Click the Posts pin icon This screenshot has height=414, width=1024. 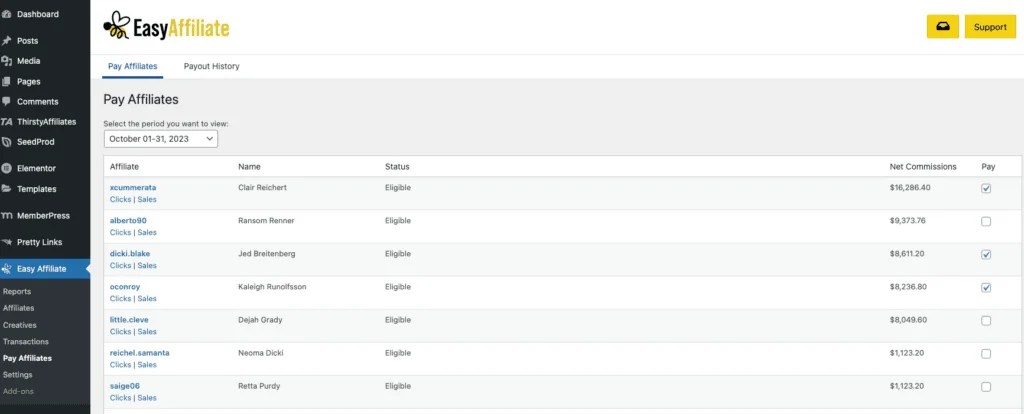click(8, 41)
